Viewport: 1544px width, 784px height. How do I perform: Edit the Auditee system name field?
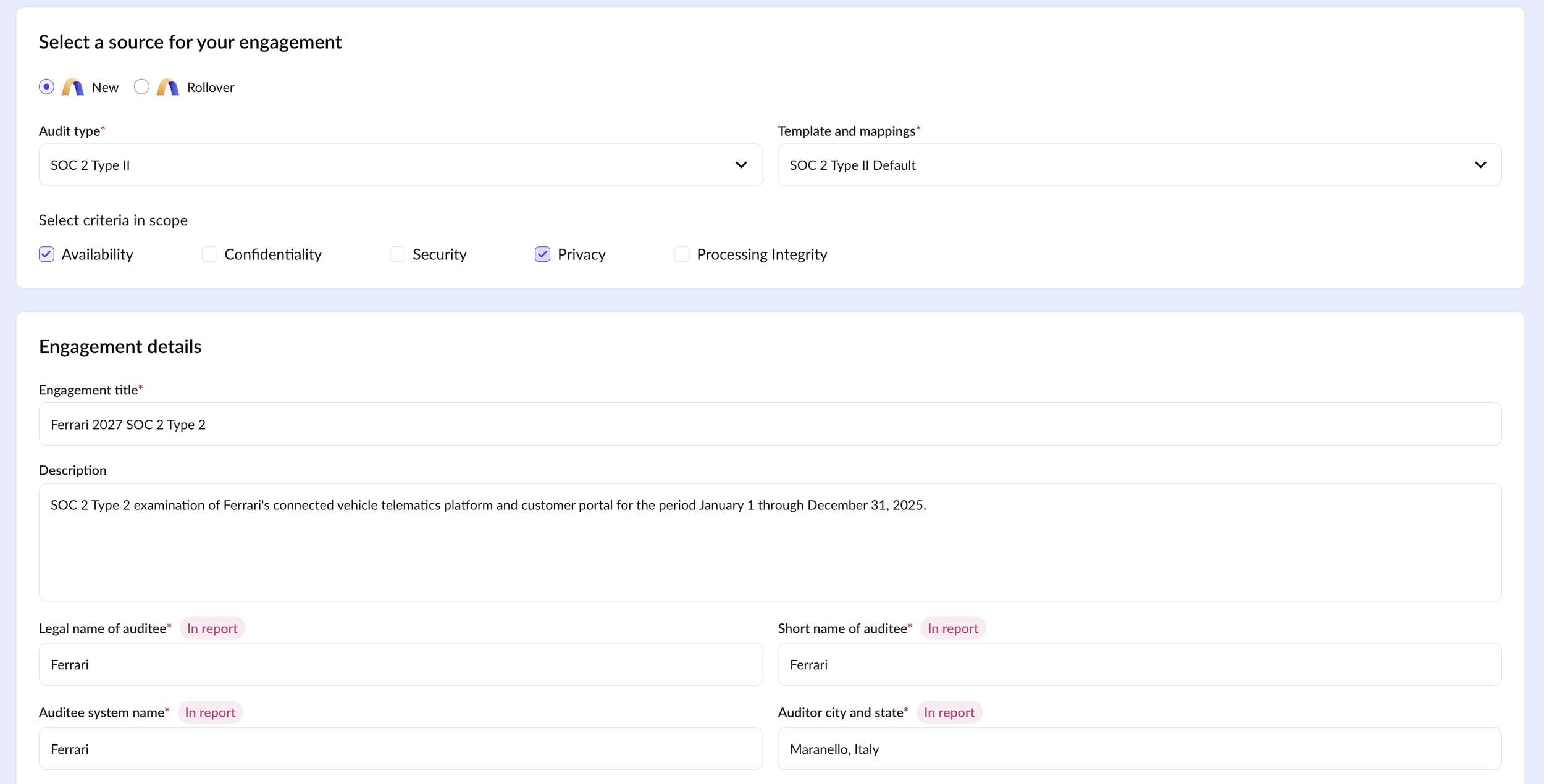(400, 748)
